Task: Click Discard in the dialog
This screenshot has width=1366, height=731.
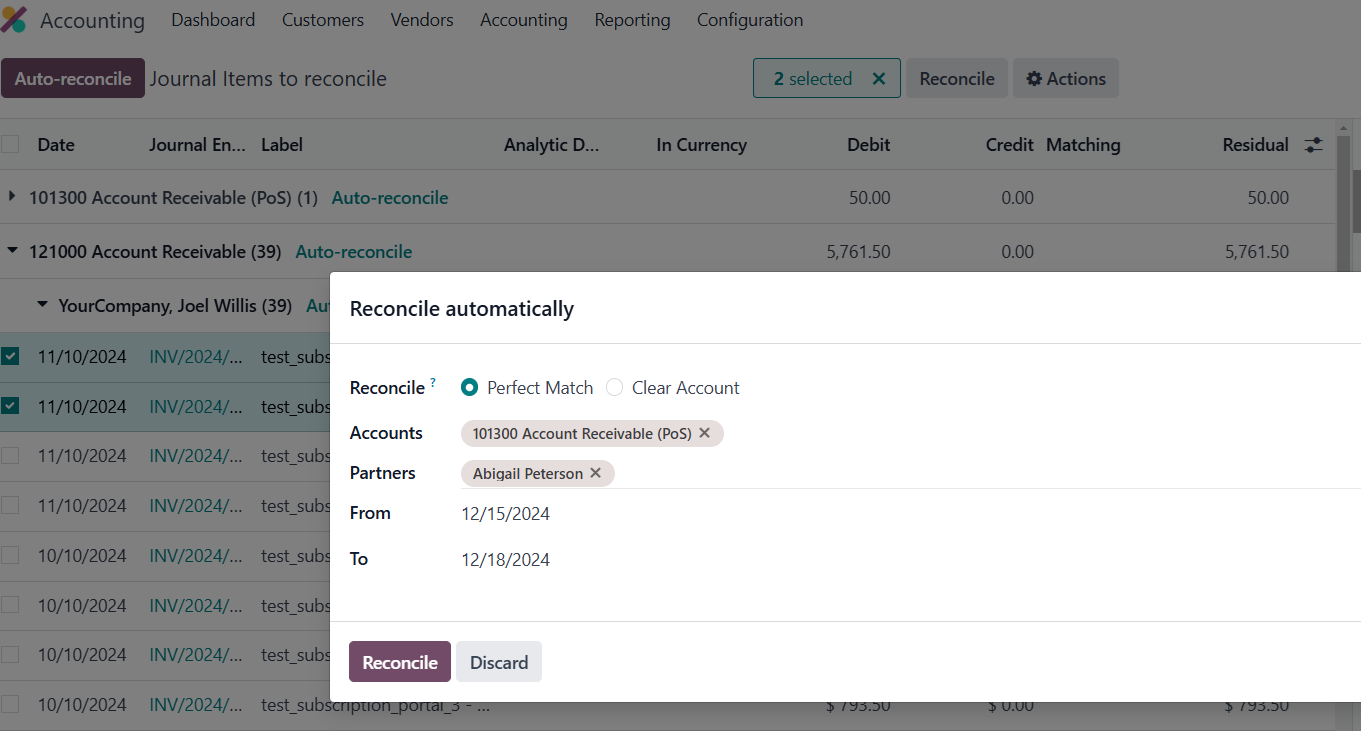Action: [x=499, y=662]
